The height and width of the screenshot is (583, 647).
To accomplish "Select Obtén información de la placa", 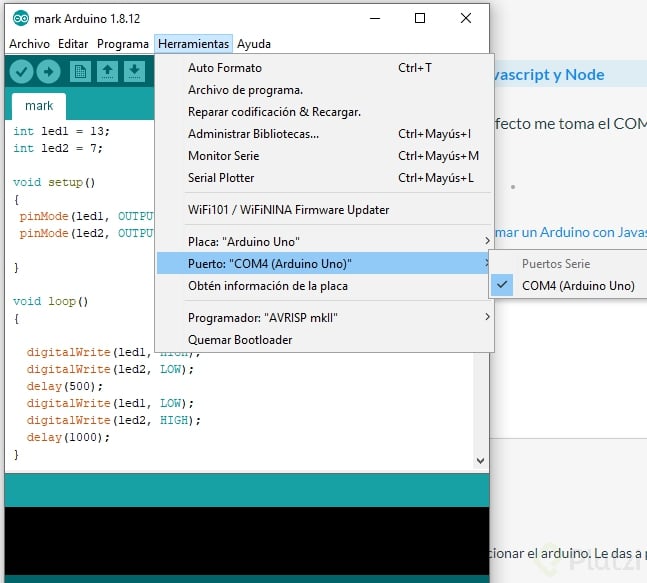I will (x=325, y=286).
